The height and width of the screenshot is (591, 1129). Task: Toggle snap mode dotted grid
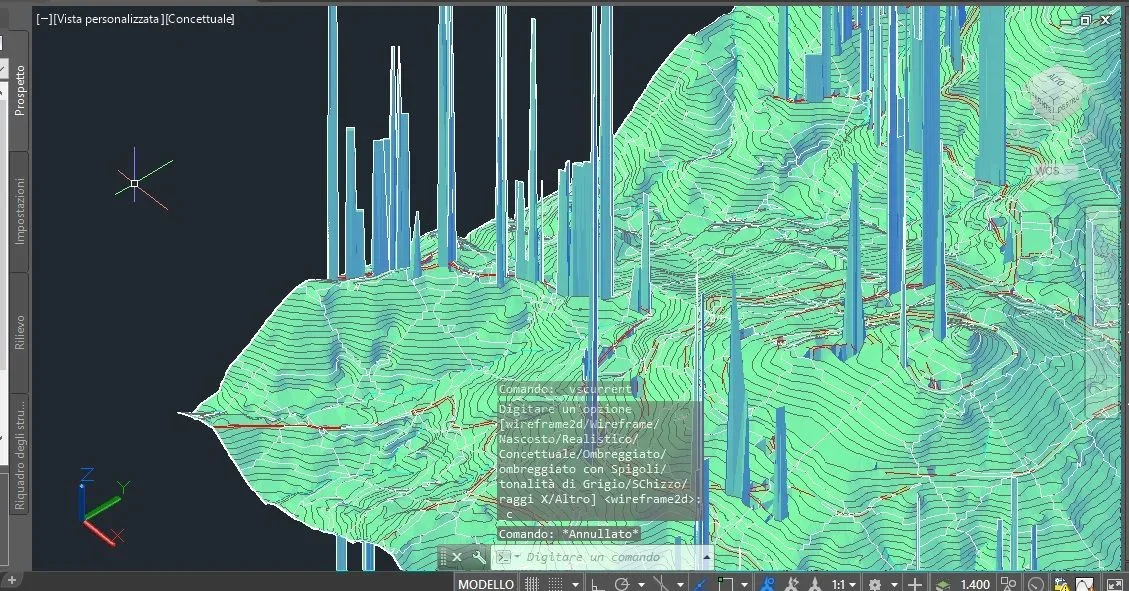tap(557, 584)
